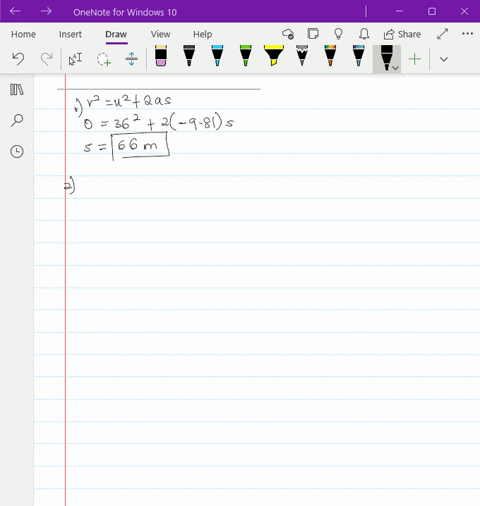Select the green-tipped pen
The height and width of the screenshot is (506, 480).
246,55
